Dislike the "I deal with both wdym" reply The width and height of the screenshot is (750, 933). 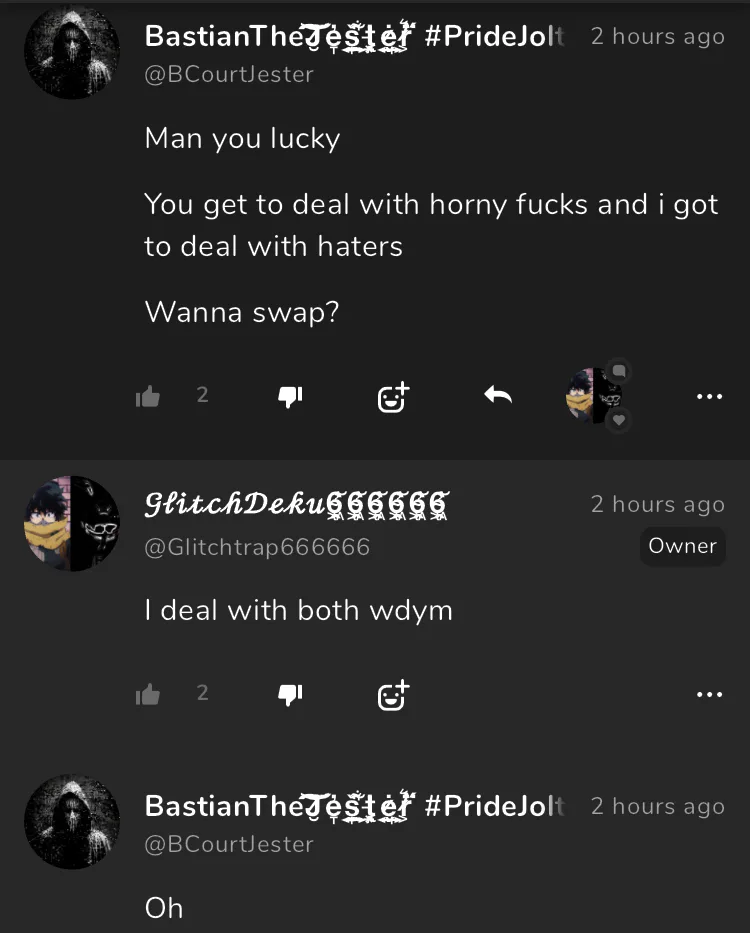[x=290, y=694]
